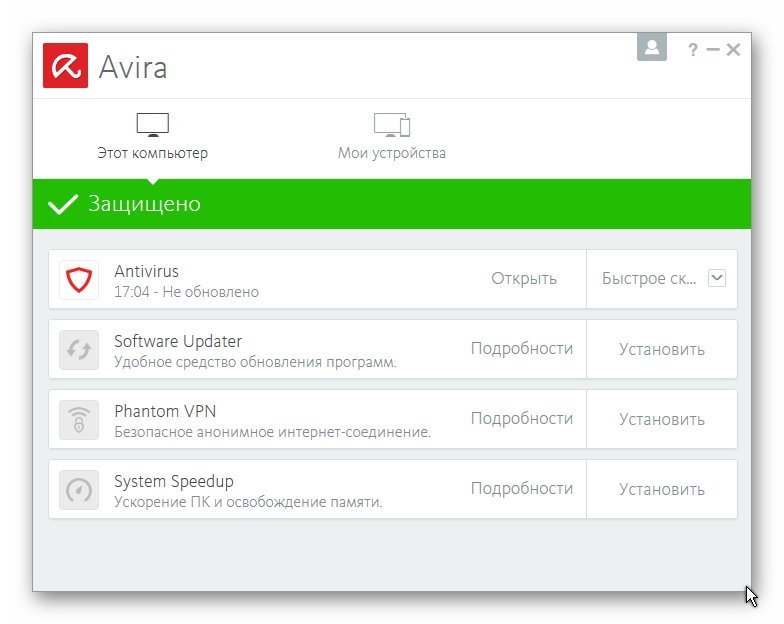Click the Antivirus shield icon
The image size is (784, 624).
click(x=78, y=280)
